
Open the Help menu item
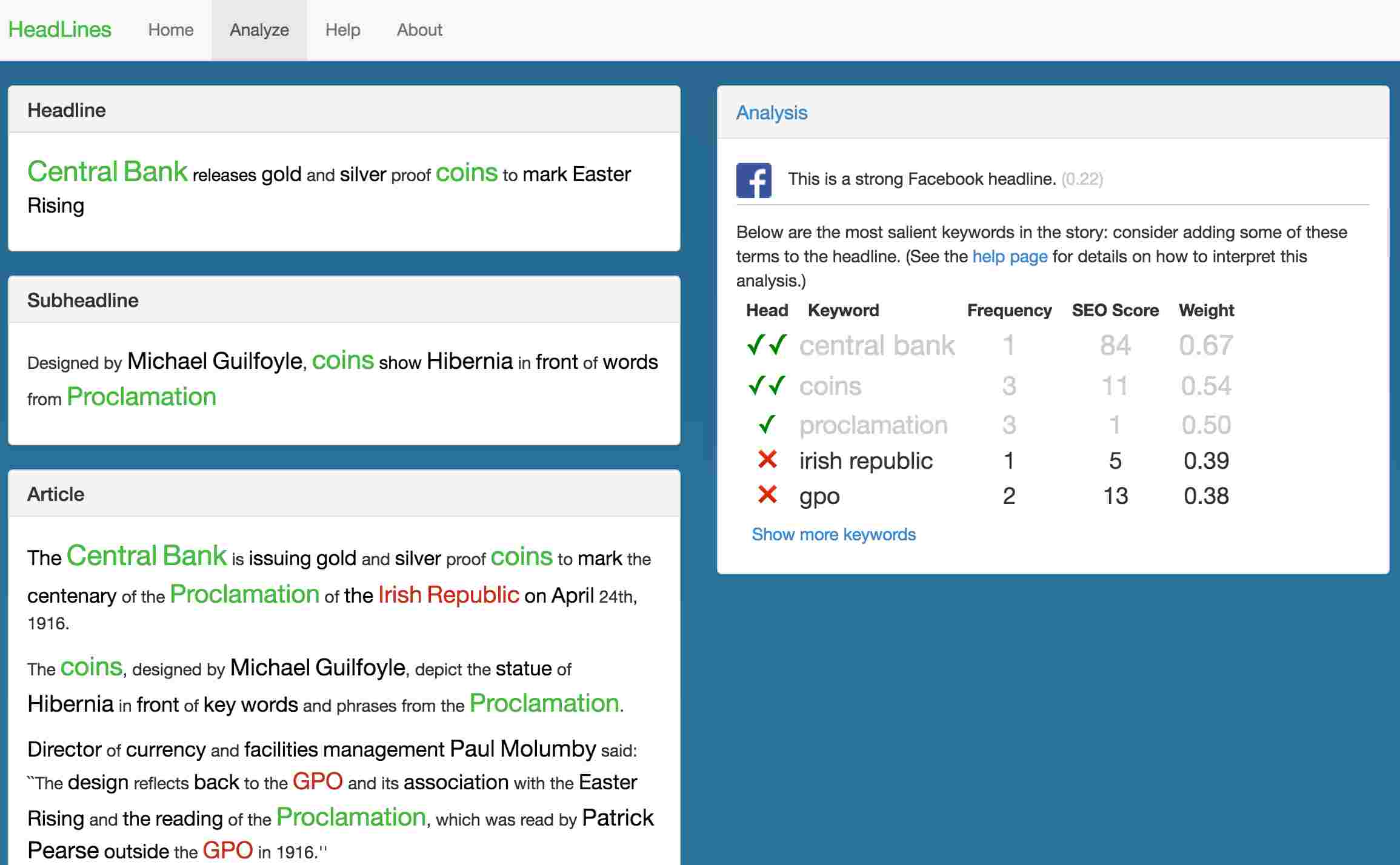tap(342, 30)
